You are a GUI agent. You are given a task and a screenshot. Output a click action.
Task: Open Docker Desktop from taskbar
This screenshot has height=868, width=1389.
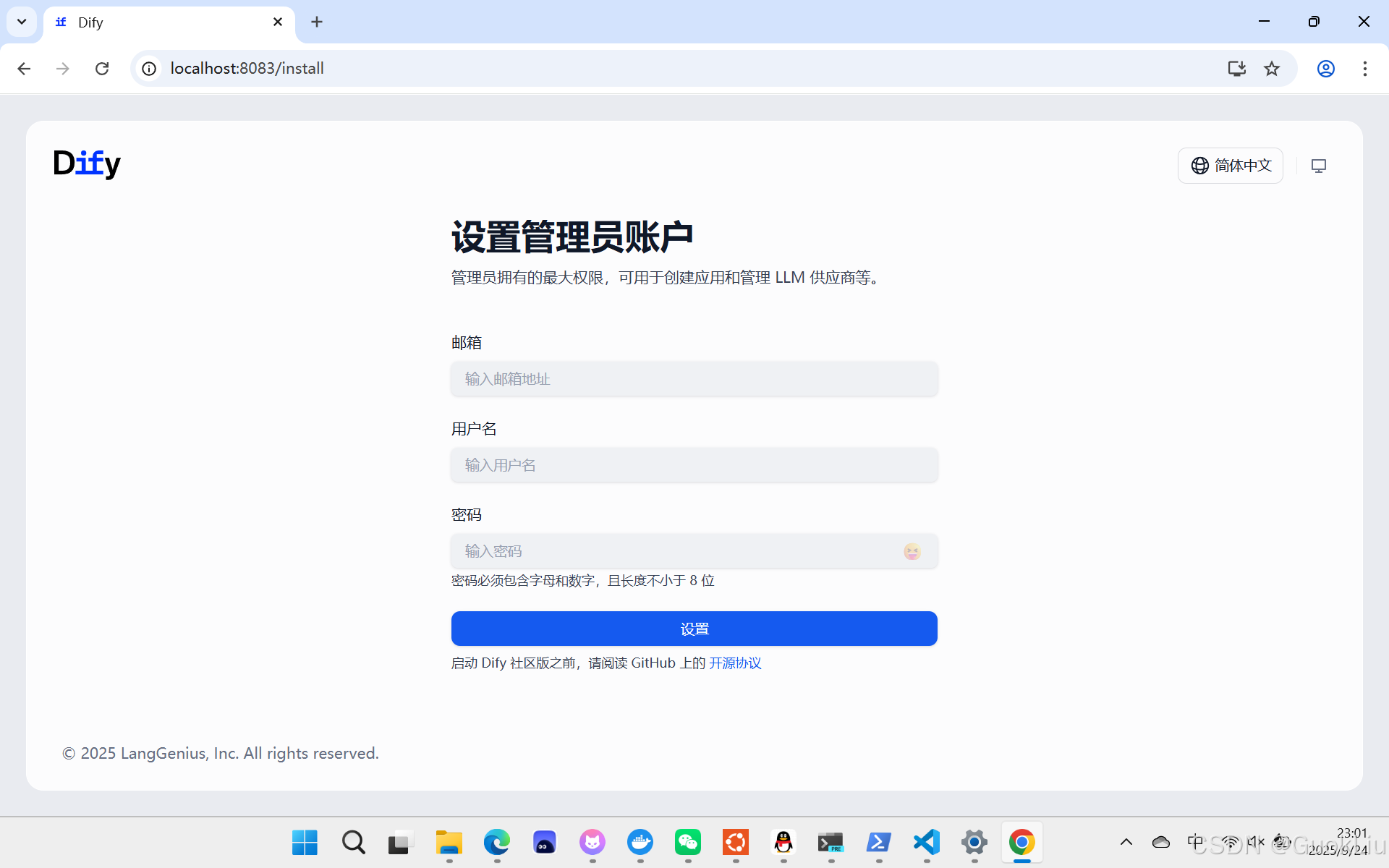click(640, 842)
